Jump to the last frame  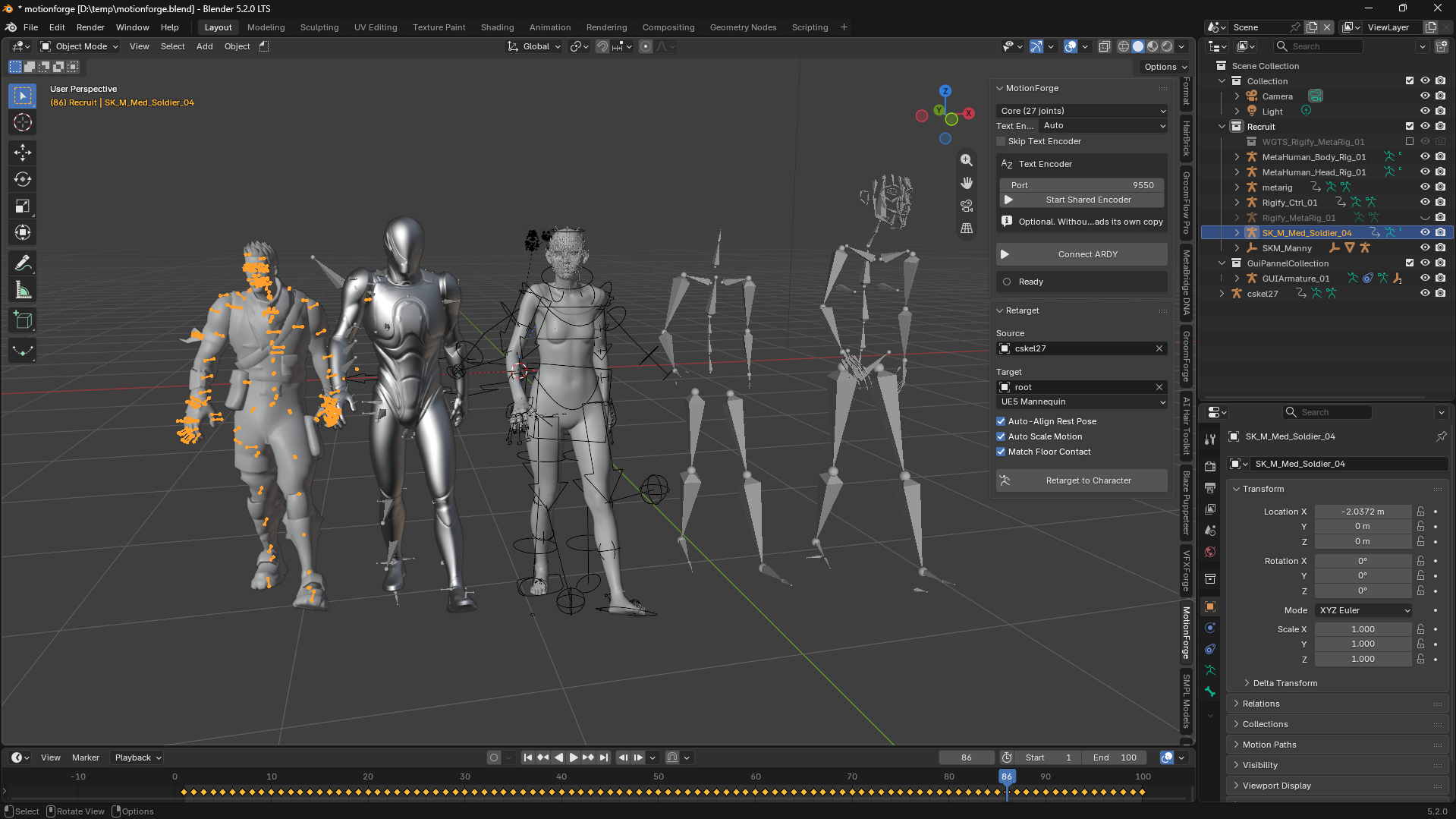tap(604, 758)
